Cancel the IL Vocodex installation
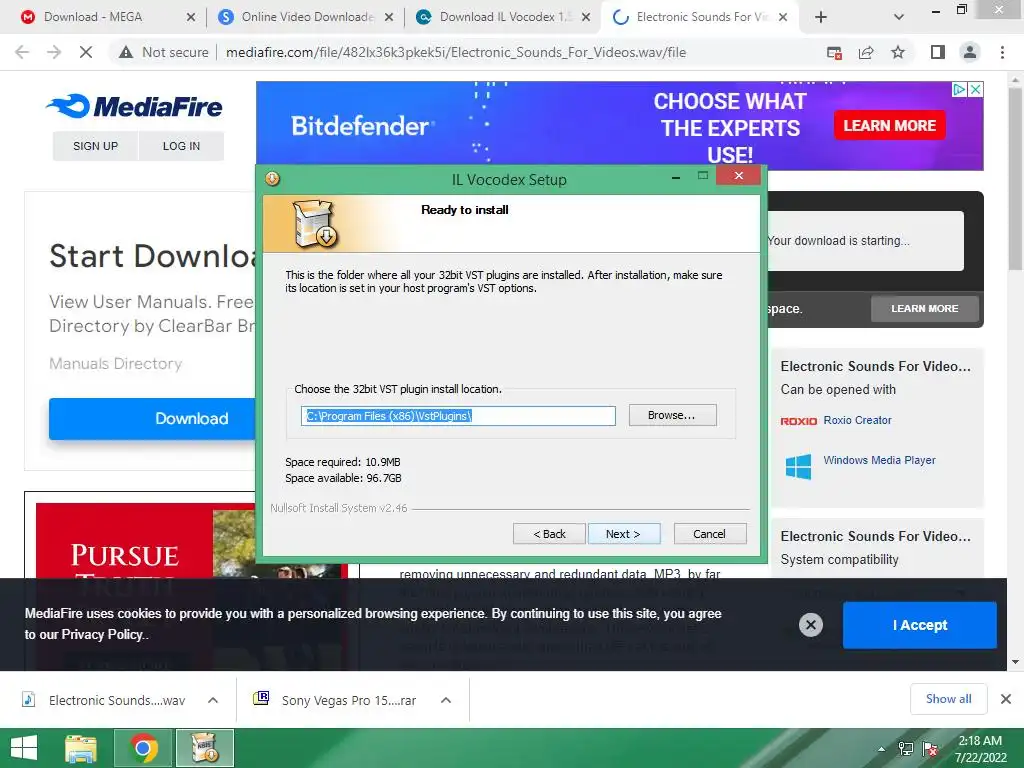 (x=709, y=534)
